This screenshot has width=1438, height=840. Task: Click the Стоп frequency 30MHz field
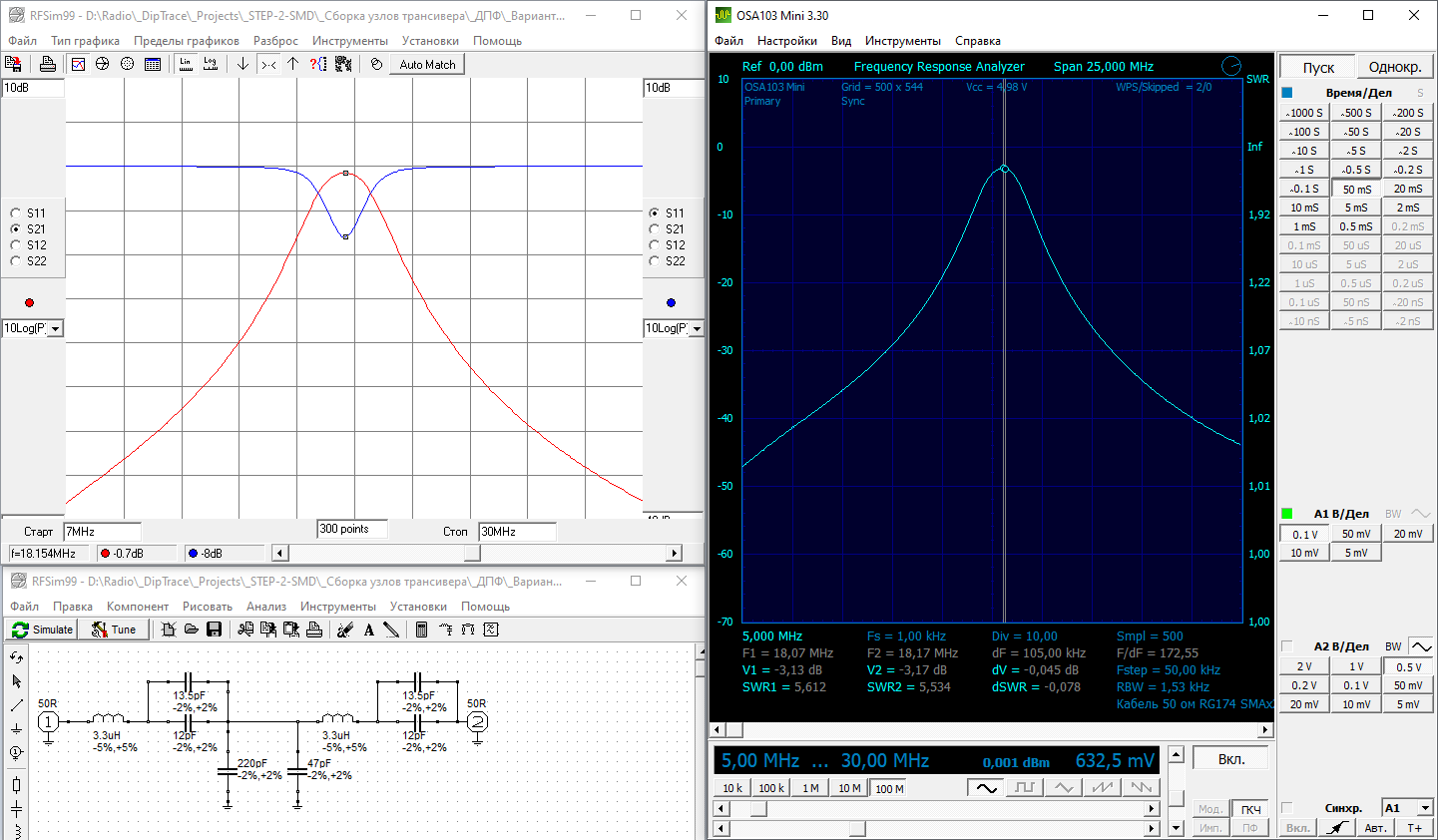517,532
